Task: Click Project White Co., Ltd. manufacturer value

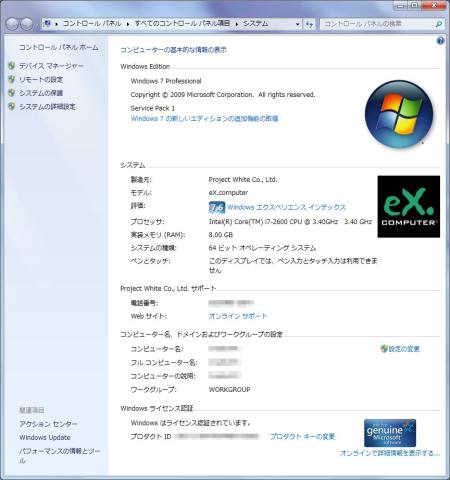Action: pos(243,180)
